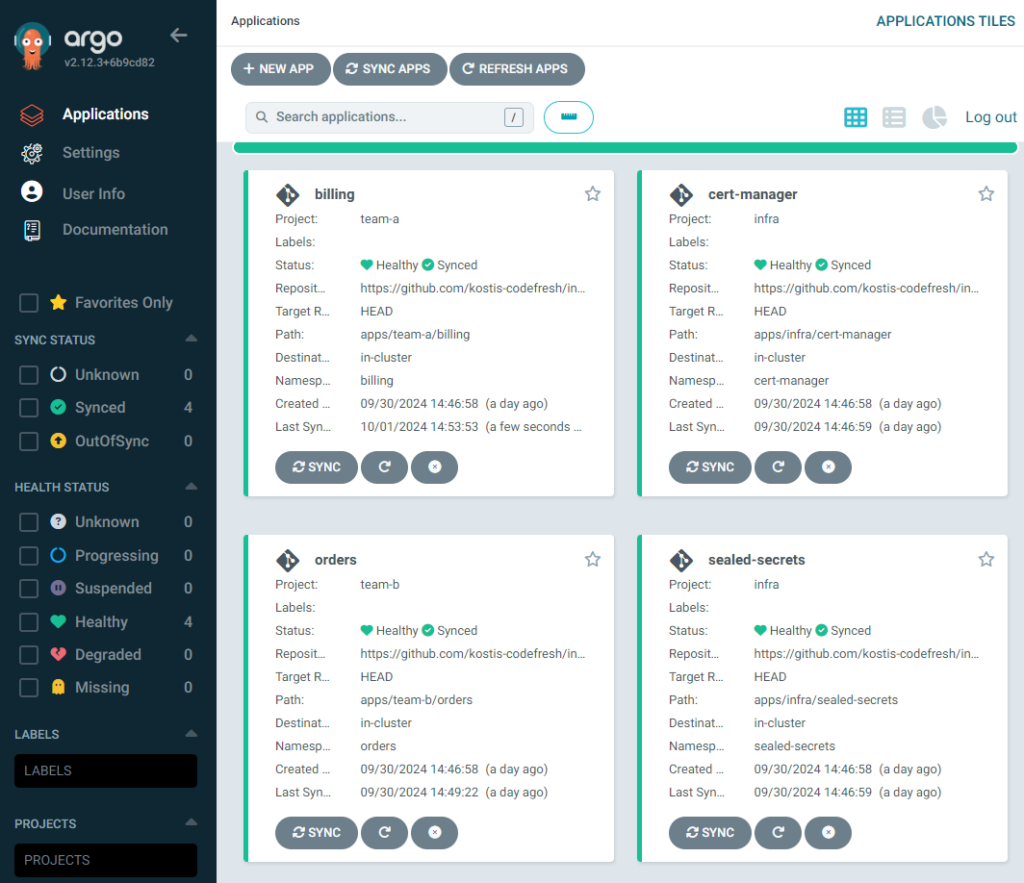
Task: Open Applications in the sidebar
Action: point(105,114)
